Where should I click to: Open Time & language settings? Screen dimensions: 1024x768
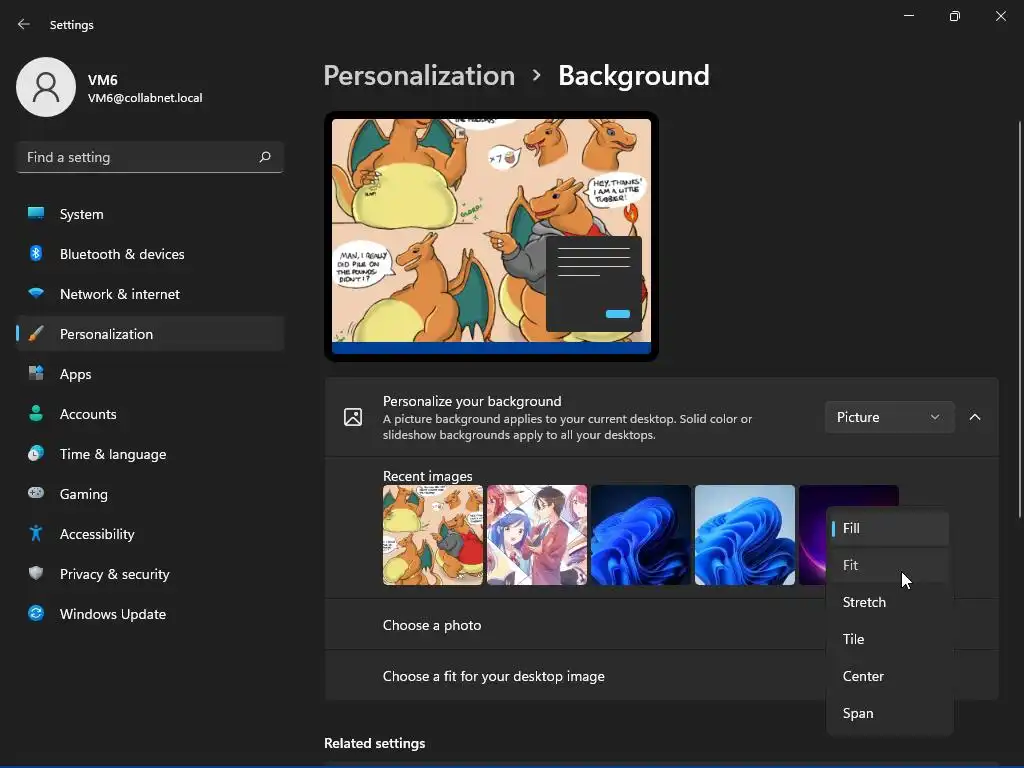(150, 454)
